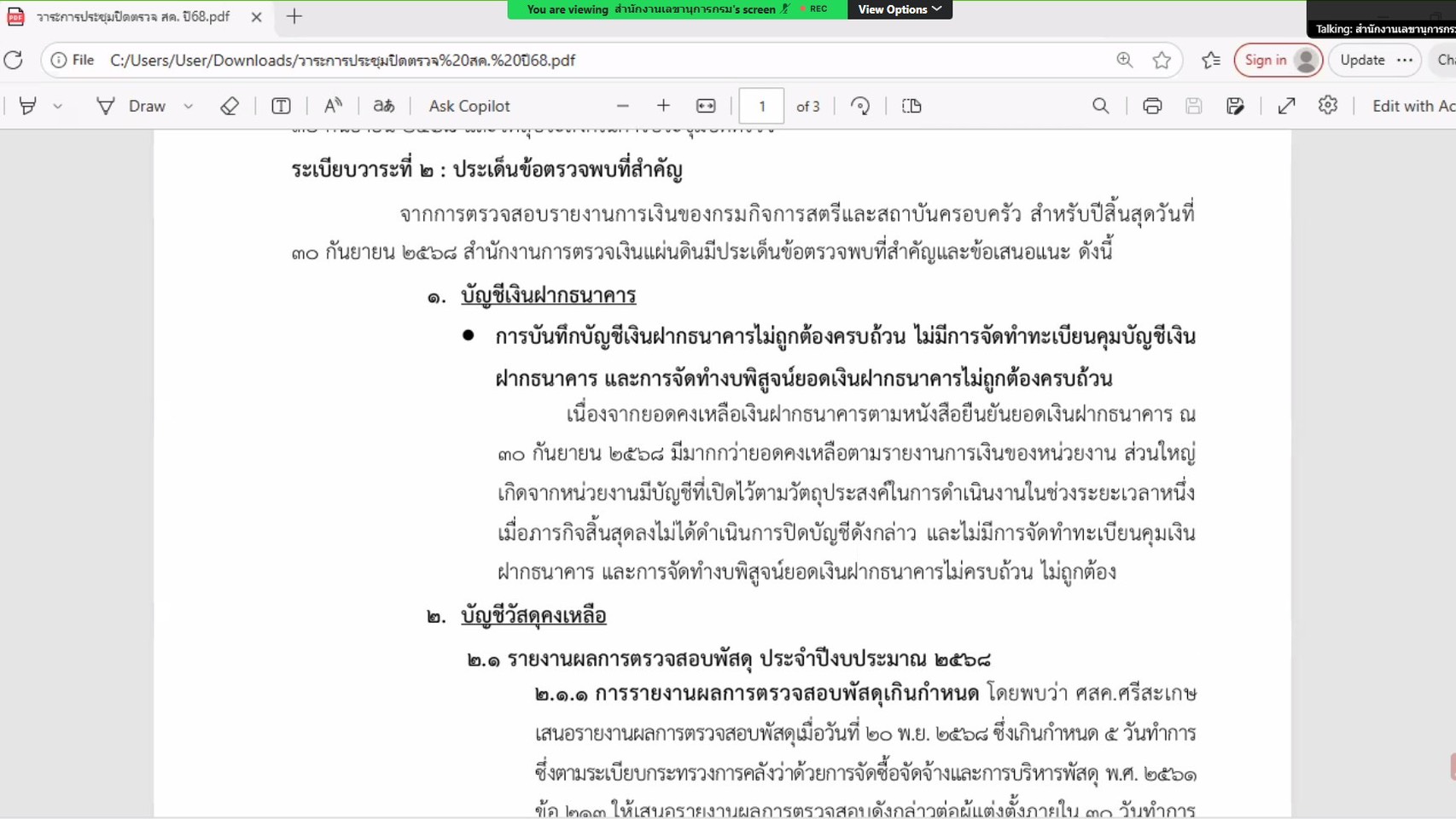Start Read aloud from the toolbar
The width and height of the screenshot is (1456, 819).
point(333,106)
